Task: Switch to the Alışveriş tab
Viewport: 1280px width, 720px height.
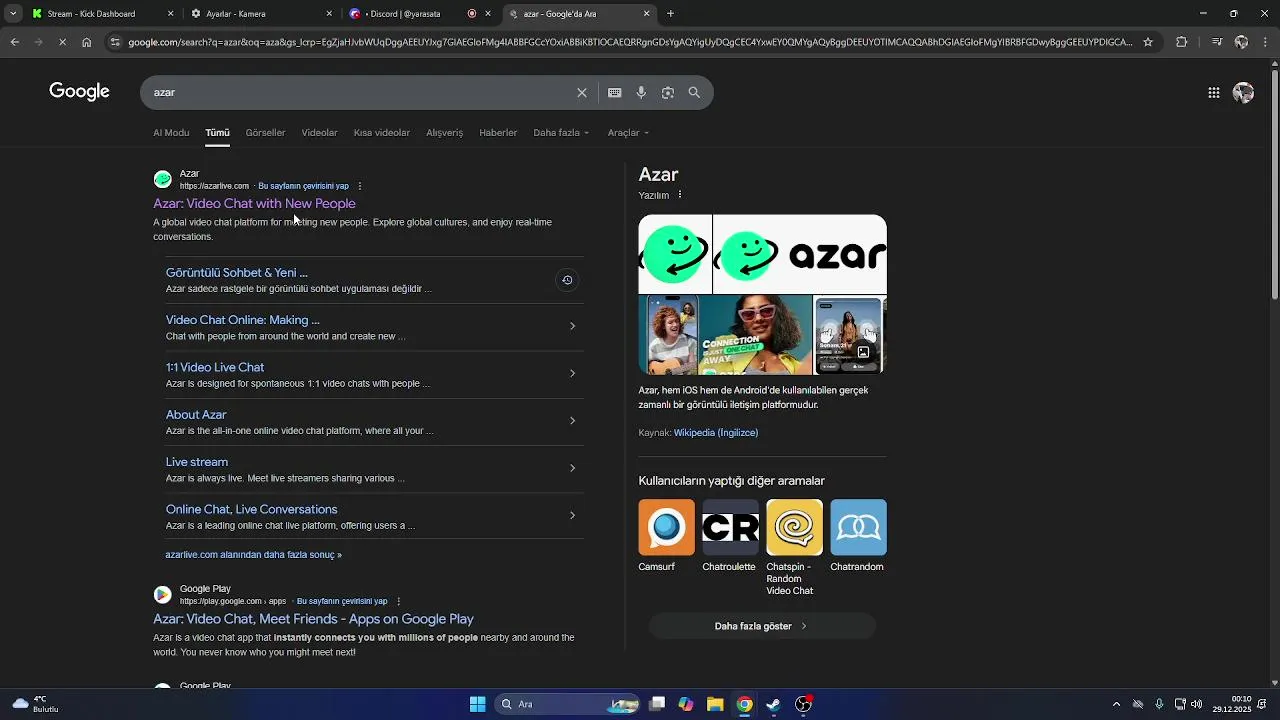Action: point(444,133)
